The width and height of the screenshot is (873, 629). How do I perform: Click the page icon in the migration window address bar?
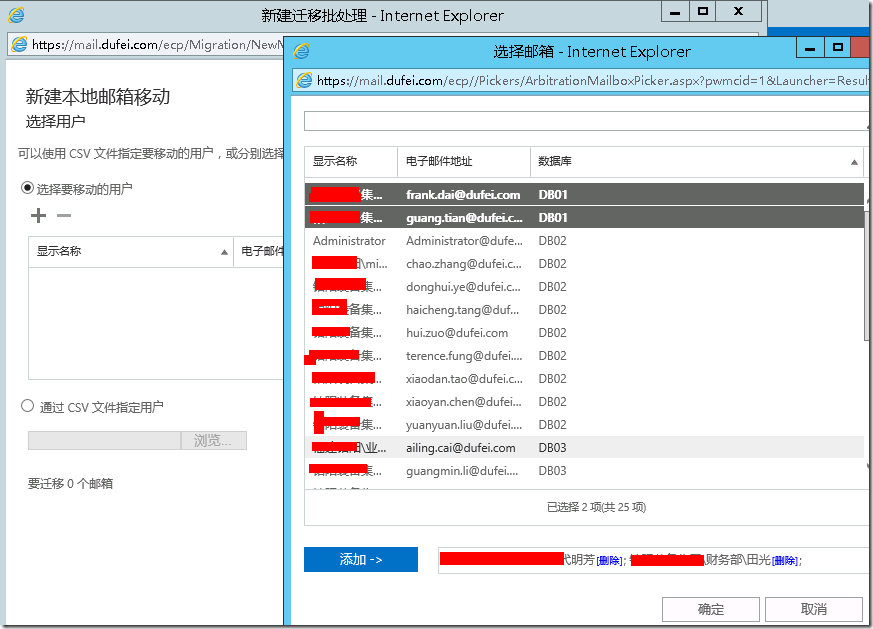pyautogui.click(x=19, y=44)
